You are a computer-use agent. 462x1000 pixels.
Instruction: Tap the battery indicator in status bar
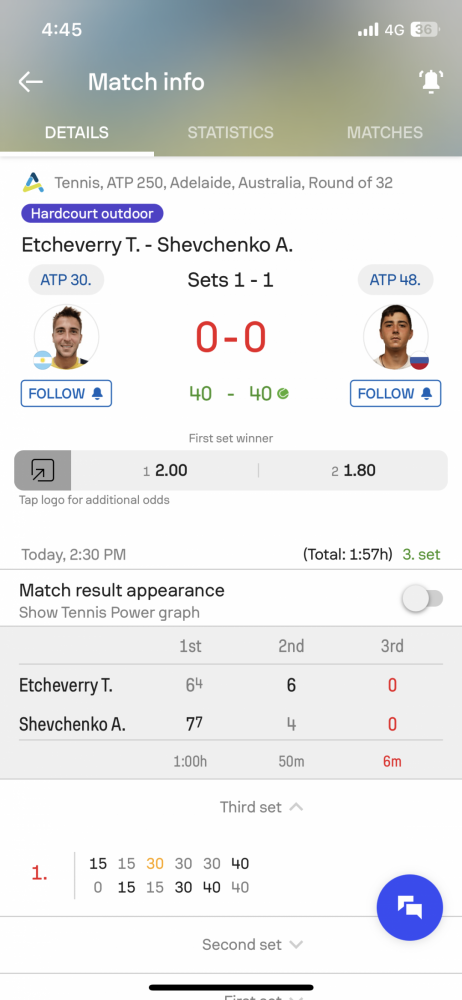pyautogui.click(x=424, y=30)
